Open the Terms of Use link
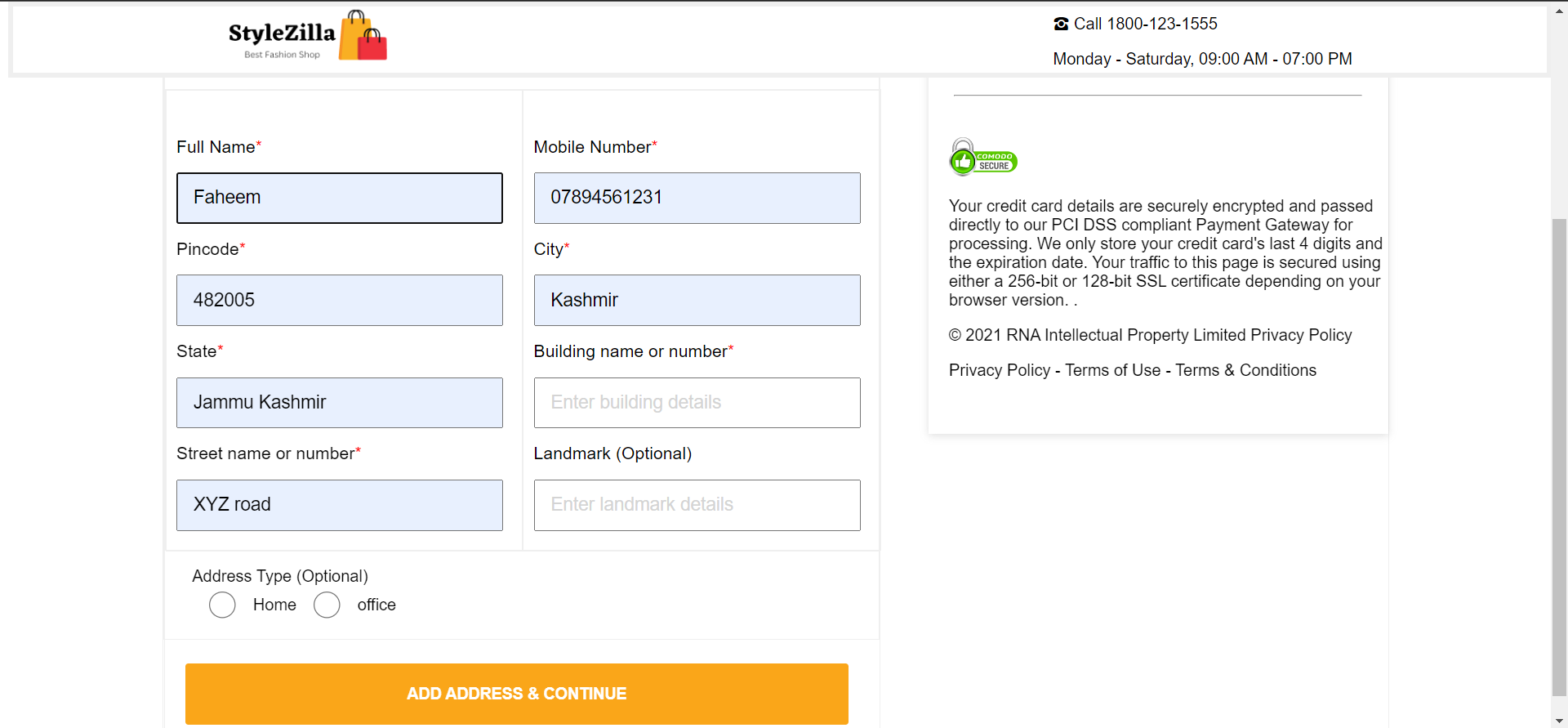 [x=1112, y=370]
